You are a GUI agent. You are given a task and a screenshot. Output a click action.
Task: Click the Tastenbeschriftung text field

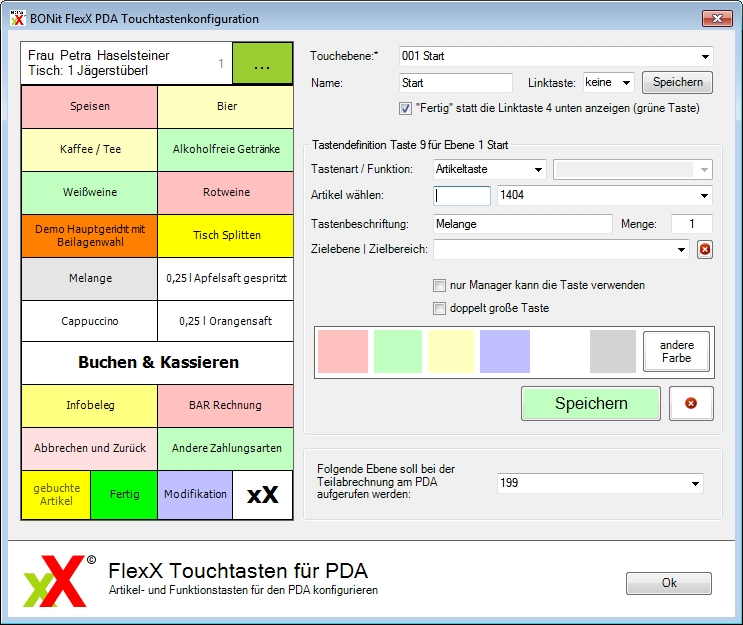[523, 224]
